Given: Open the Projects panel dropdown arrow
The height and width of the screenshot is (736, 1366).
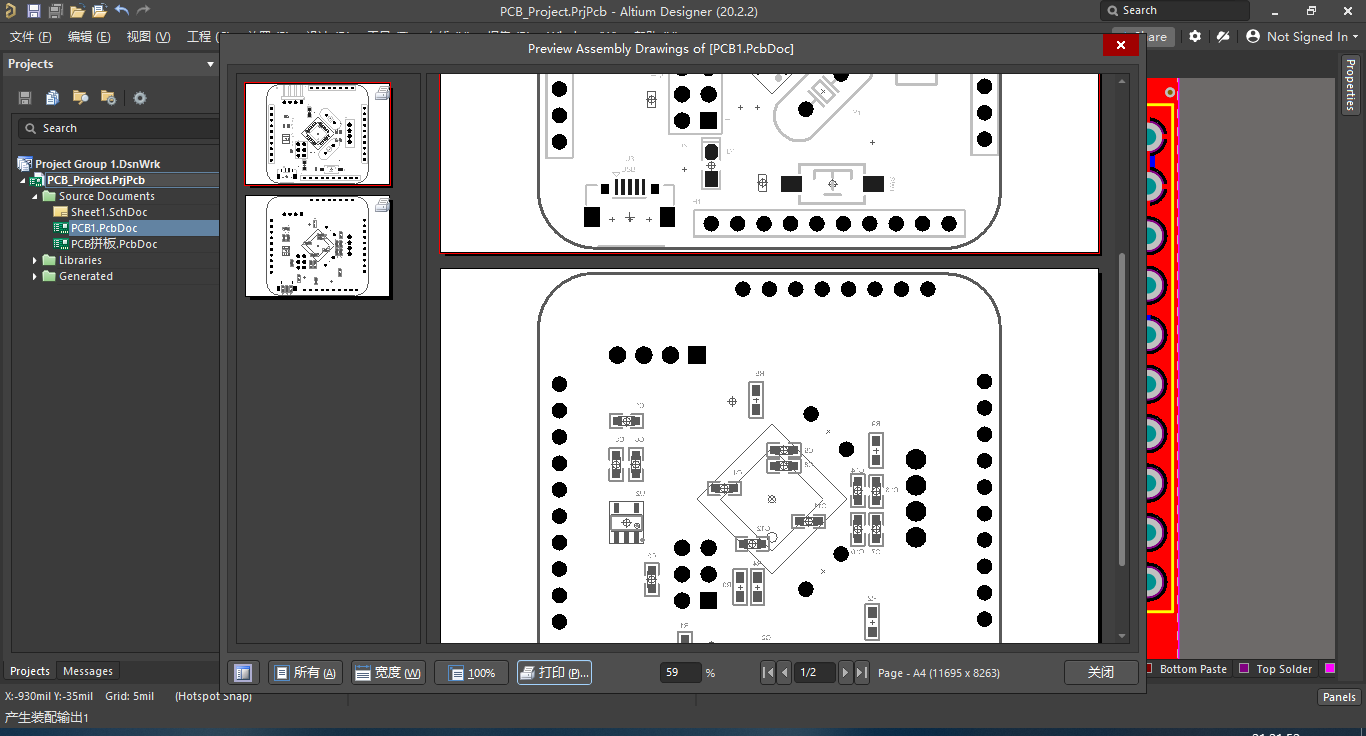Looking at the screenshot, I should pos(210,64).
